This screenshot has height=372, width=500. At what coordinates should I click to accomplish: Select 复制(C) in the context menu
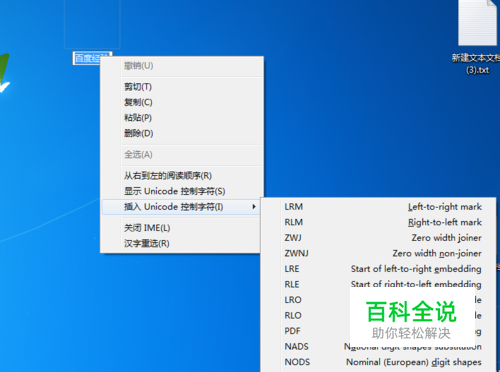click(182, 102)
